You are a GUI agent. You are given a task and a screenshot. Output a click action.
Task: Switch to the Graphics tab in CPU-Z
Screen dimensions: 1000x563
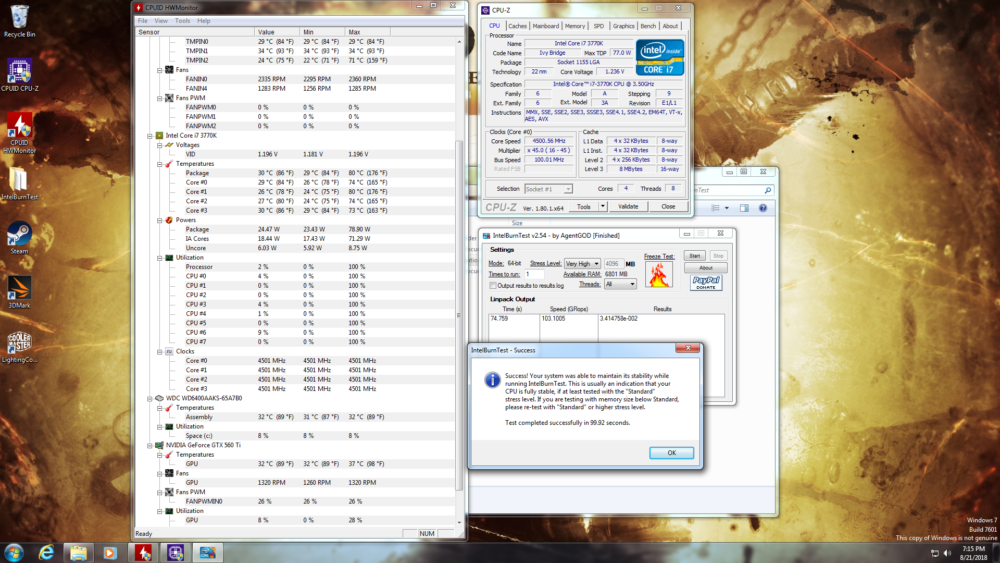click(x=623, y=26)
